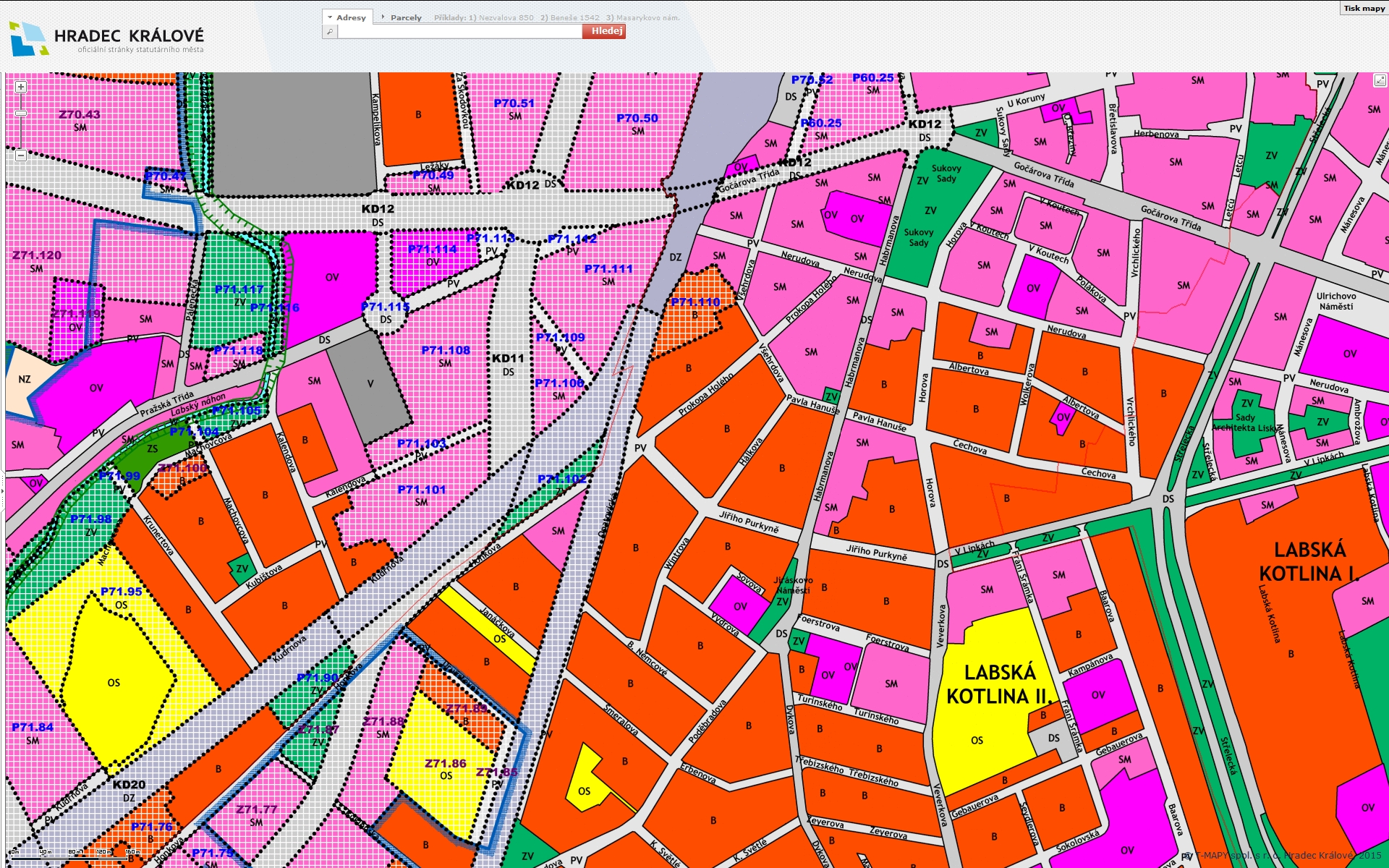Select zone label 'Z70.43'
The height and width of the screenshot is (868, 1389).
80,114
